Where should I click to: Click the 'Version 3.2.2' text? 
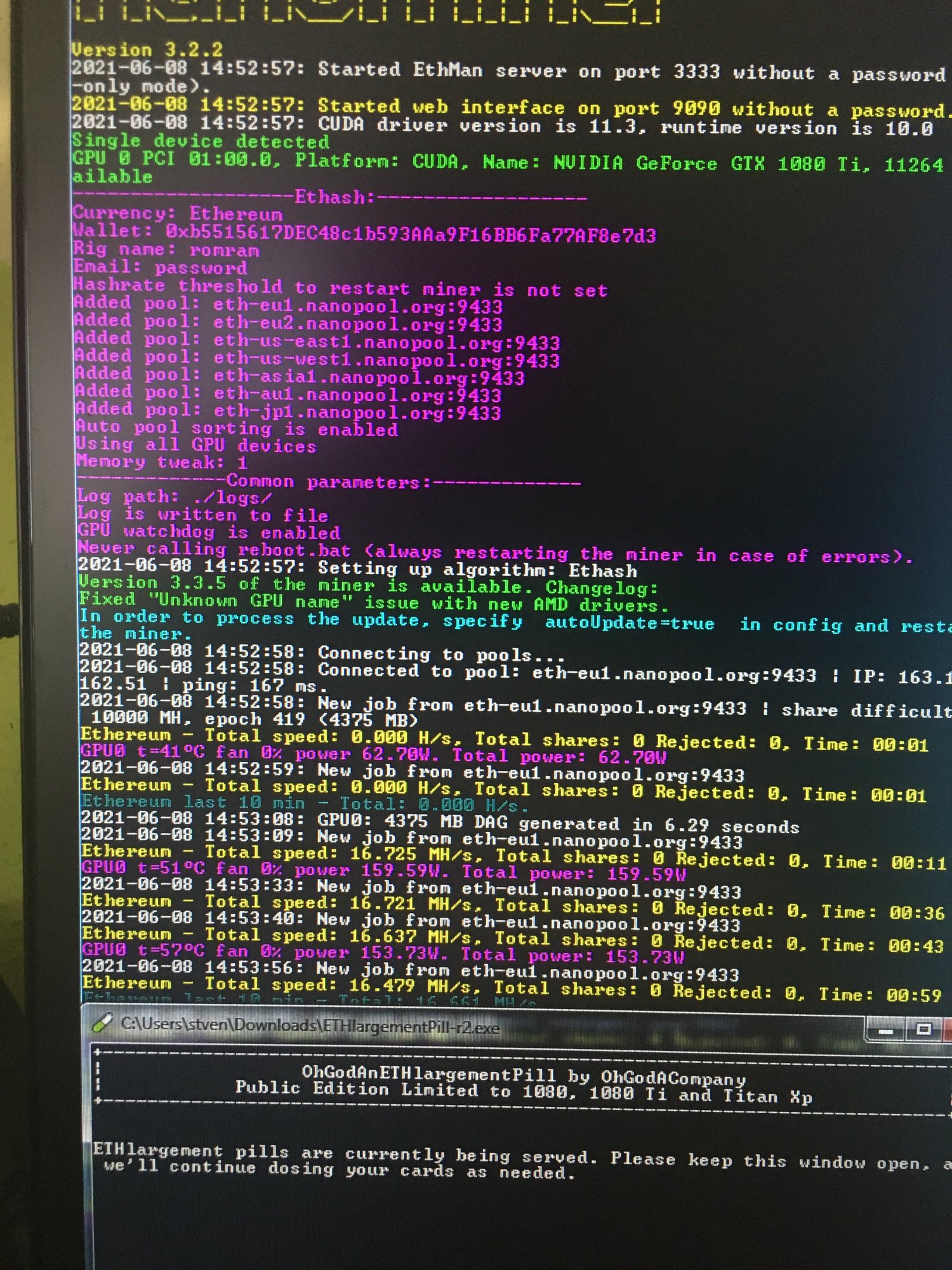(x=147, y=50)
